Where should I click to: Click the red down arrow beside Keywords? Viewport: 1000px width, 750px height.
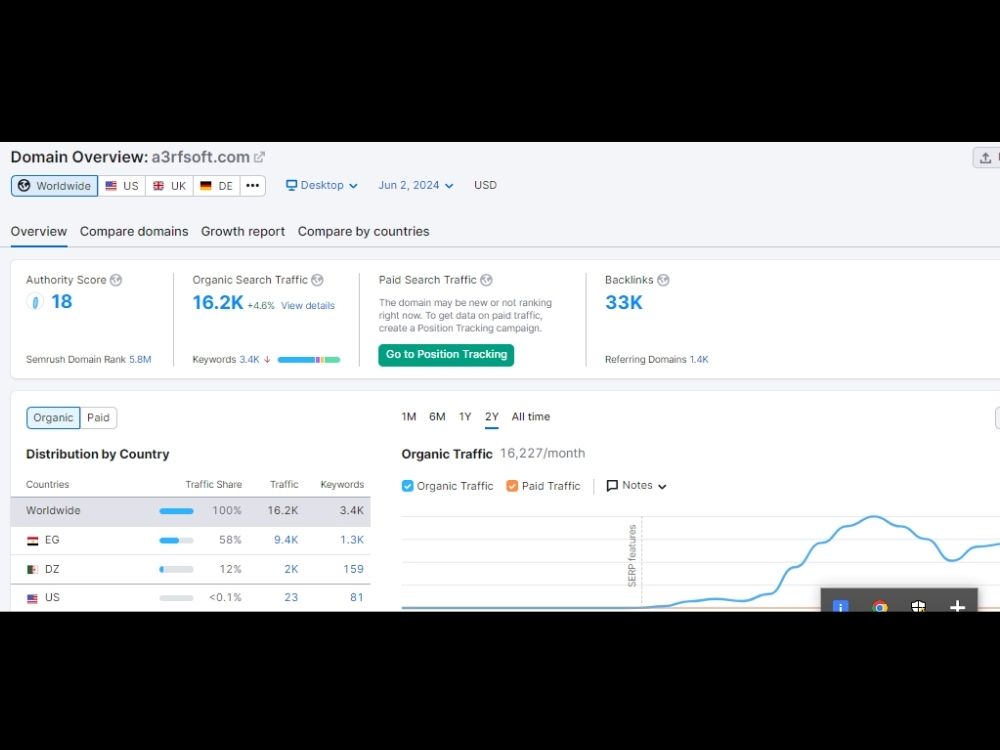pos(267,360)
